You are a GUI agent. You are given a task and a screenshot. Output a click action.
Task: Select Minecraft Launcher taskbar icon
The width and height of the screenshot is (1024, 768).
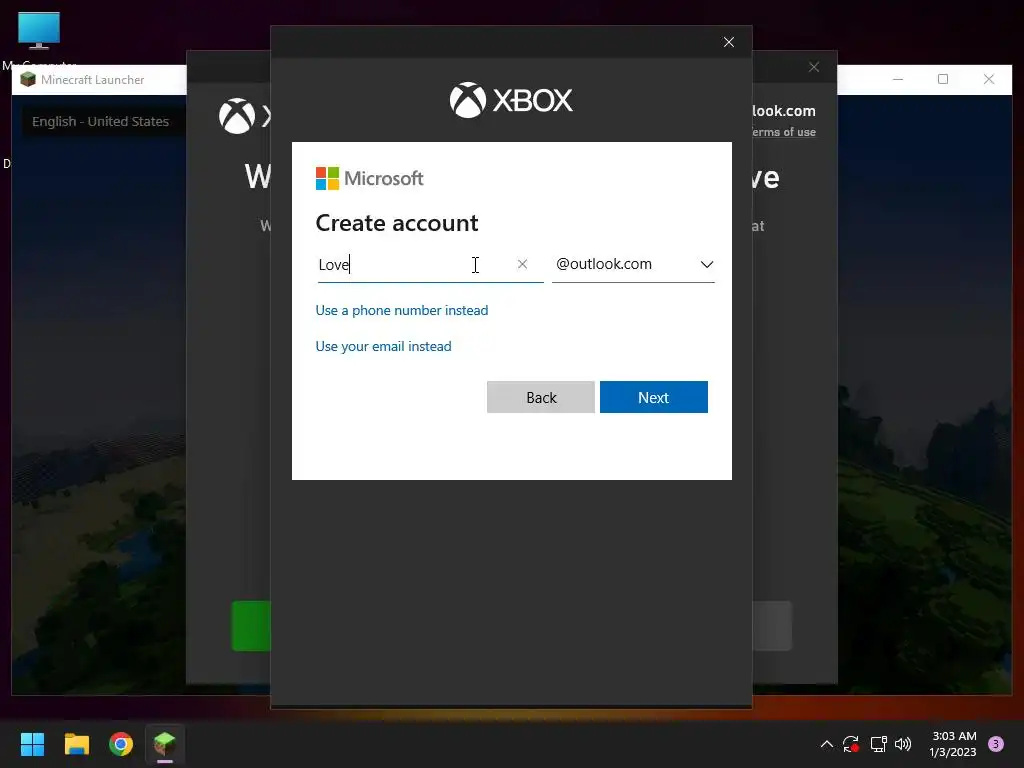point(165,744)
